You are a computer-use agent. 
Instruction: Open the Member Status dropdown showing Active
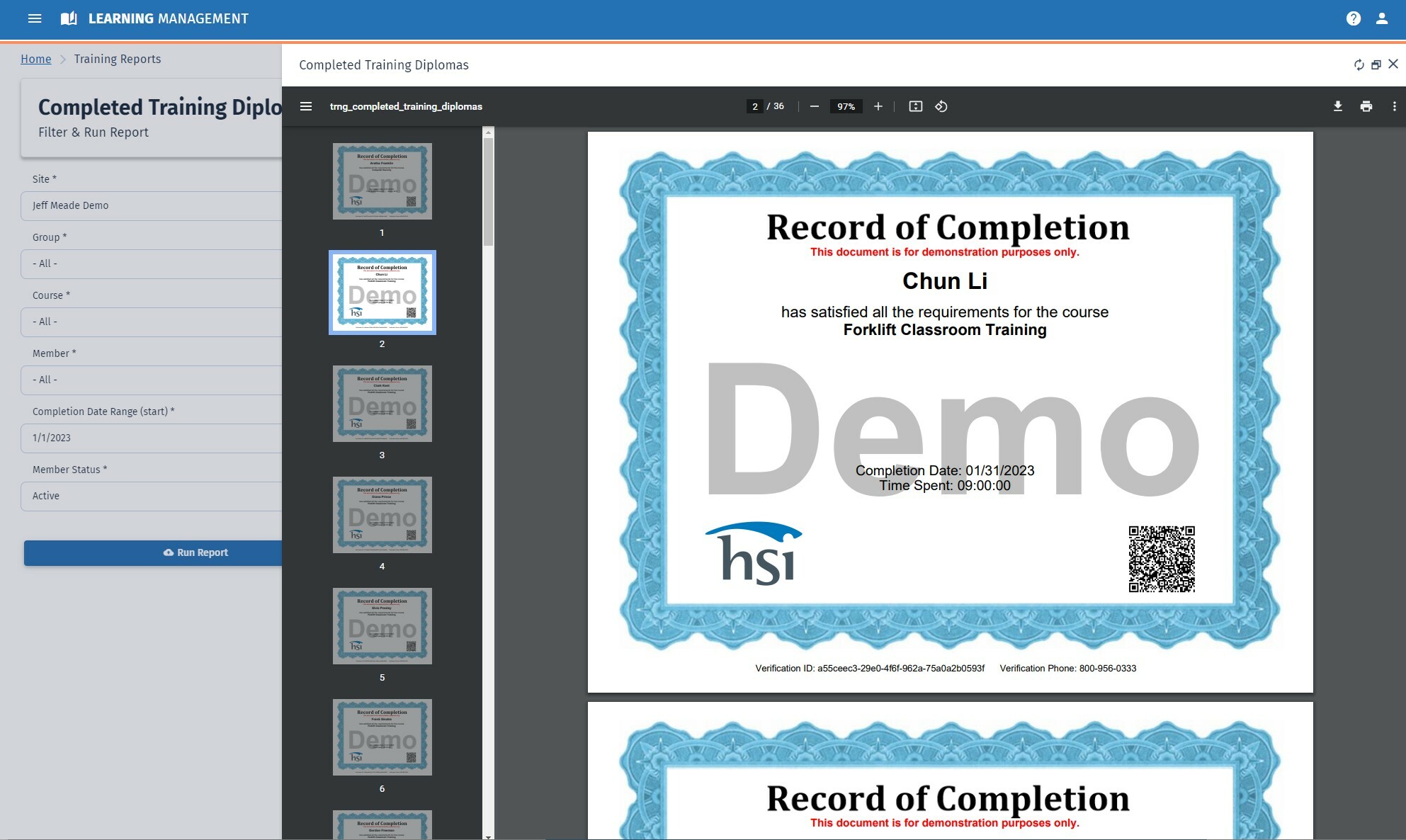(x=152, y=496)
